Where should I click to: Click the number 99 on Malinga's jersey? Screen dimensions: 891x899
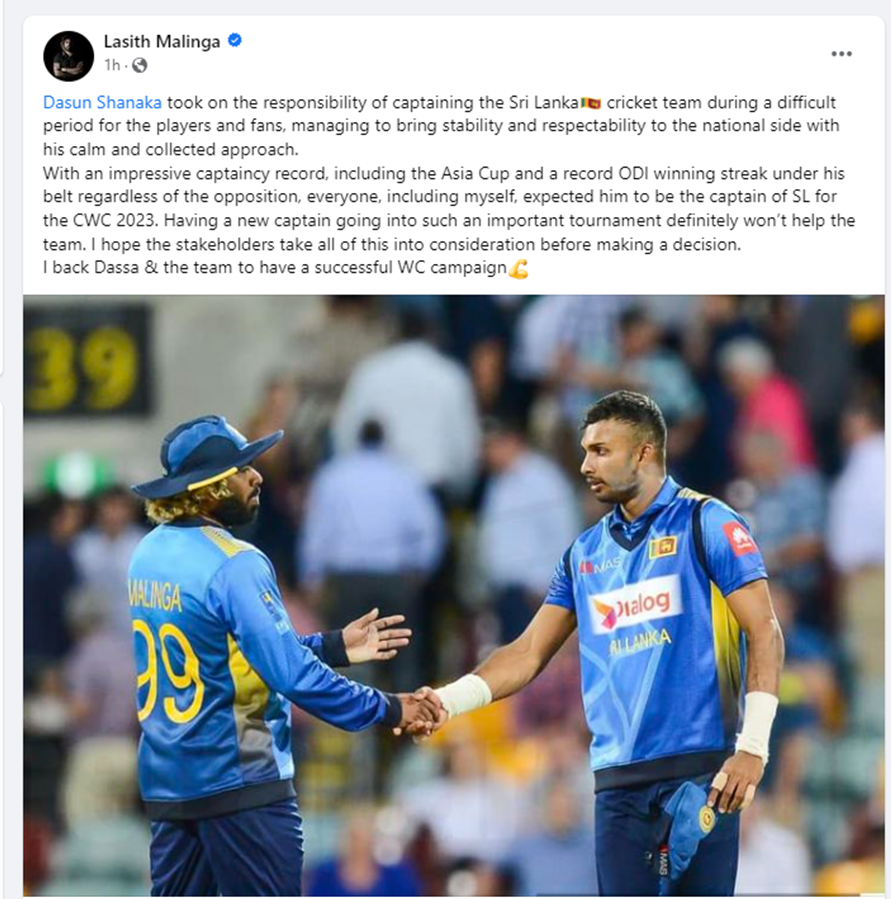[x=167, y=671]
